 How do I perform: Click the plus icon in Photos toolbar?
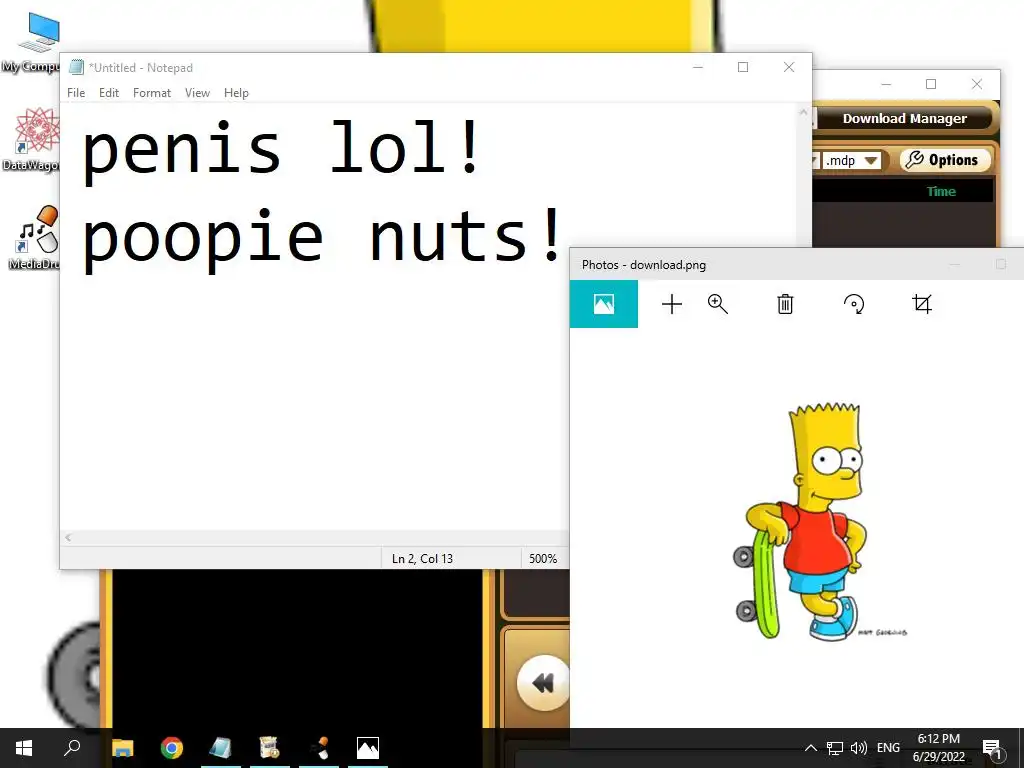tap(671, 304)
